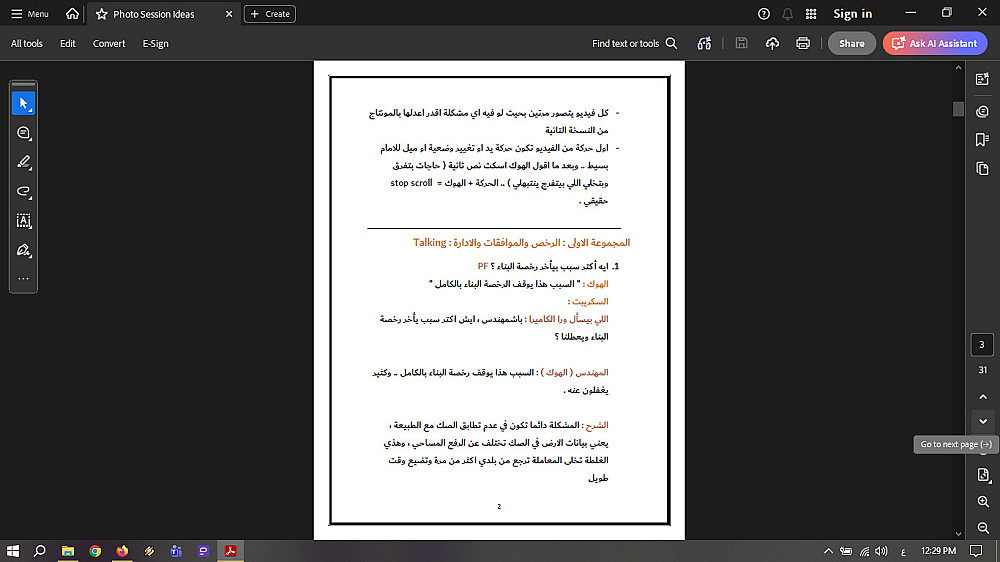Click the 'stop scroll' text in document

click(411, 183)
